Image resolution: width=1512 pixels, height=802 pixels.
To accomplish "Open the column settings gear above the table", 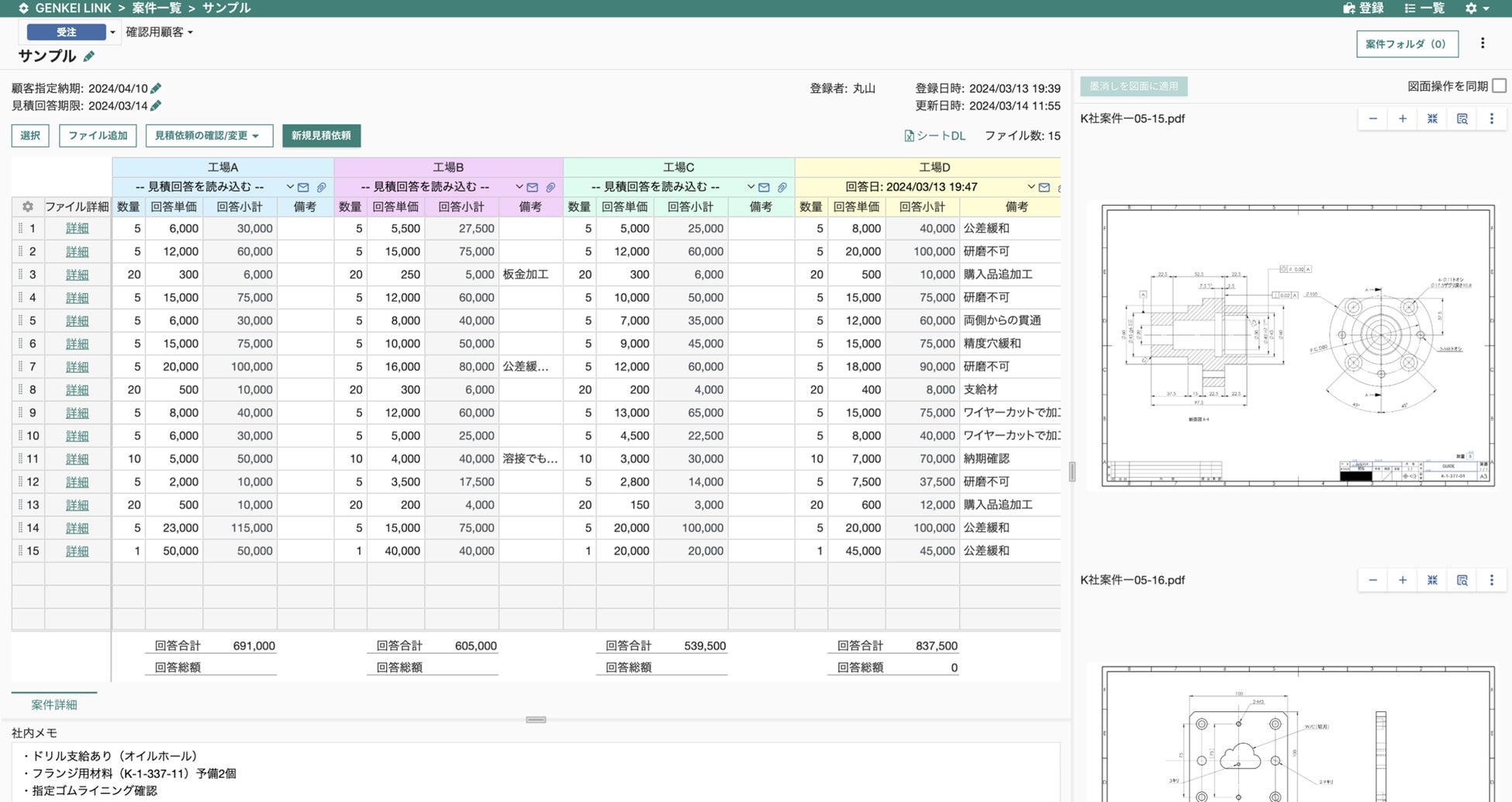I will (28, 206).
